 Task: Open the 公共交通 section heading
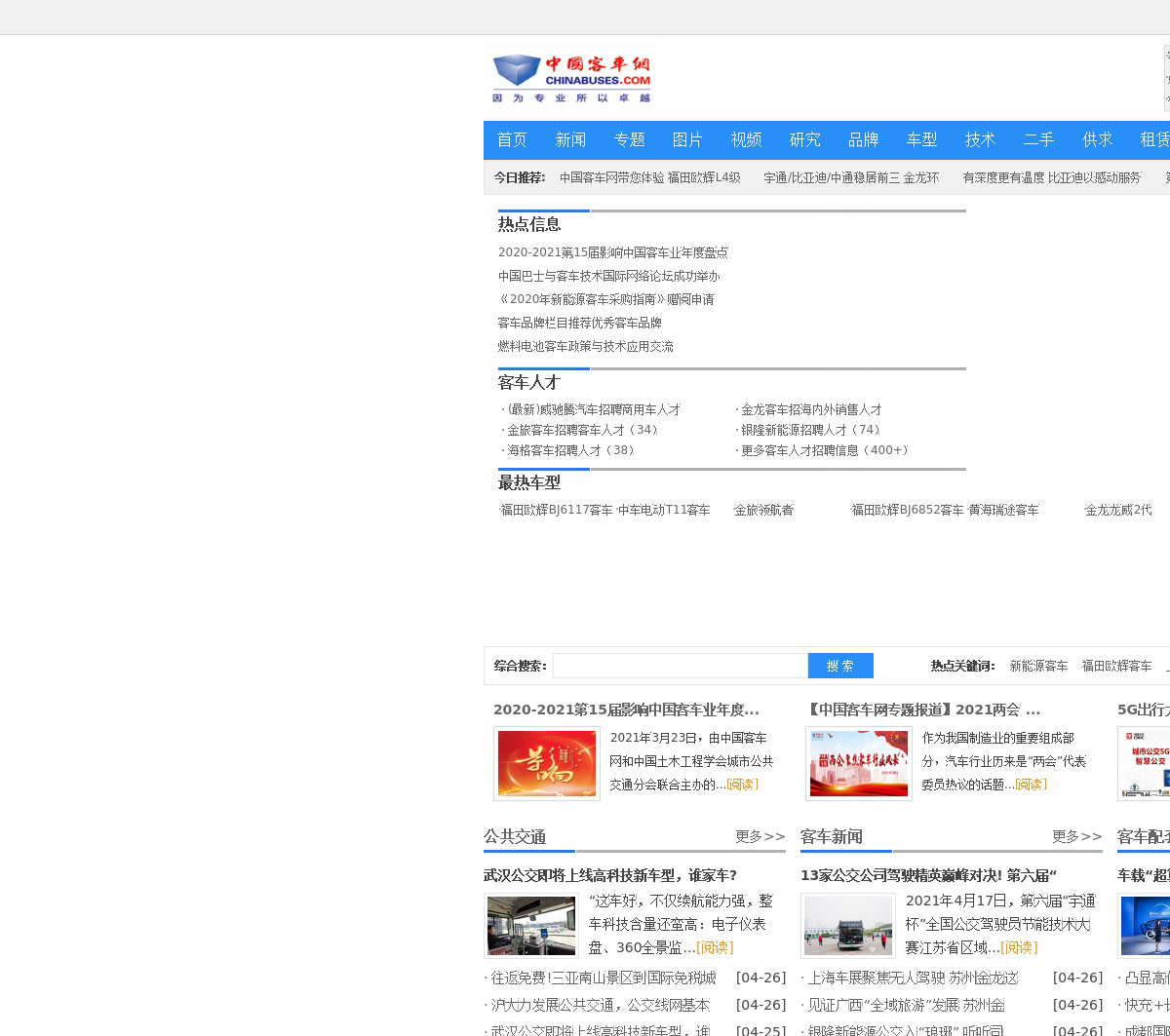(x=515, y=836)
